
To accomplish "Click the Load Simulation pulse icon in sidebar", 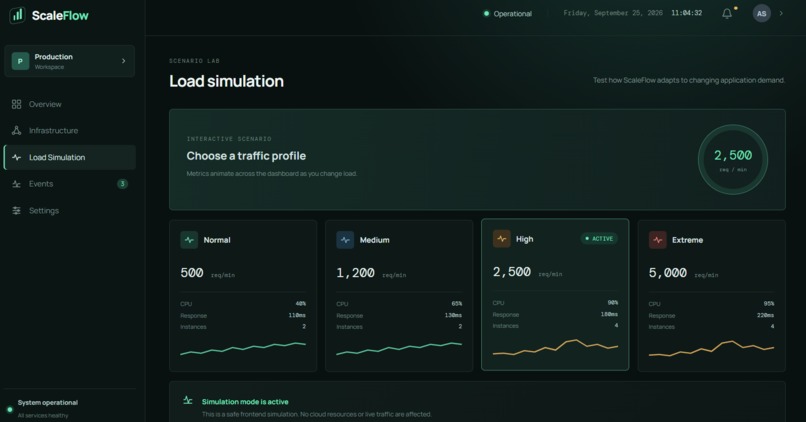I will click(16, 157).
